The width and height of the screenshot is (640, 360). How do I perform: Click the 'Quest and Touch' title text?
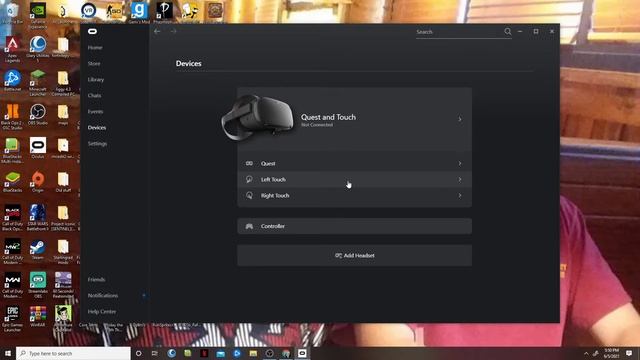pyautogui.click(x=328, y=117)
